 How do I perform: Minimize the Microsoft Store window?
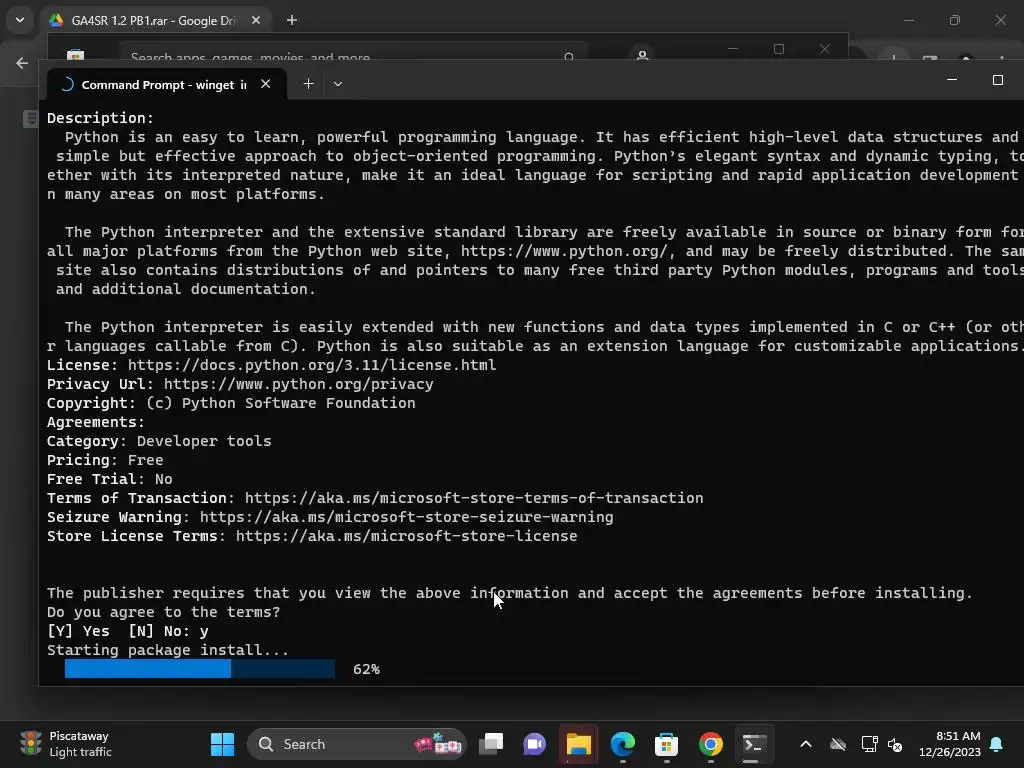click(733, 49)
